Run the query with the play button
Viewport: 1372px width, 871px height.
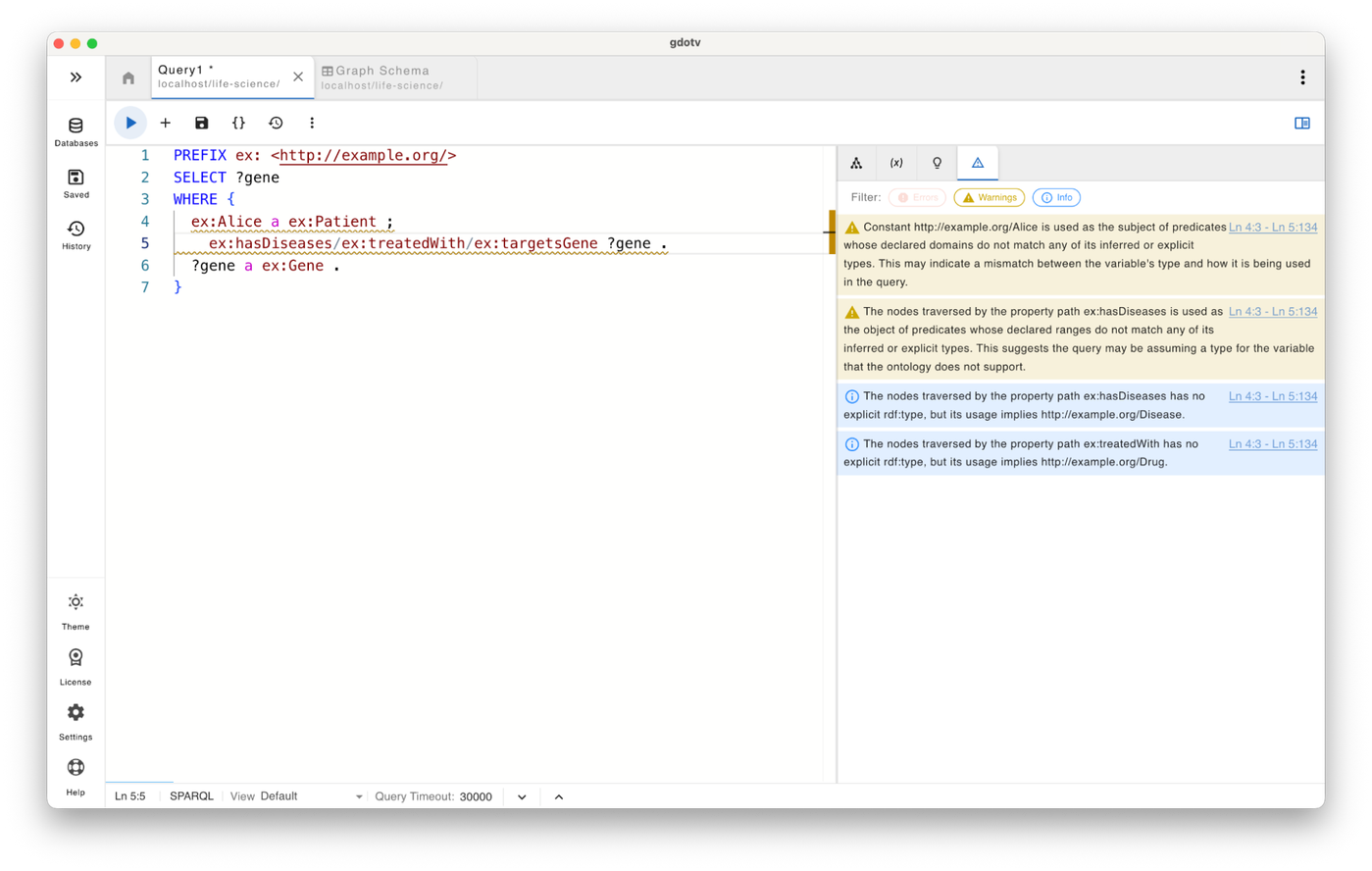(130, 123)
